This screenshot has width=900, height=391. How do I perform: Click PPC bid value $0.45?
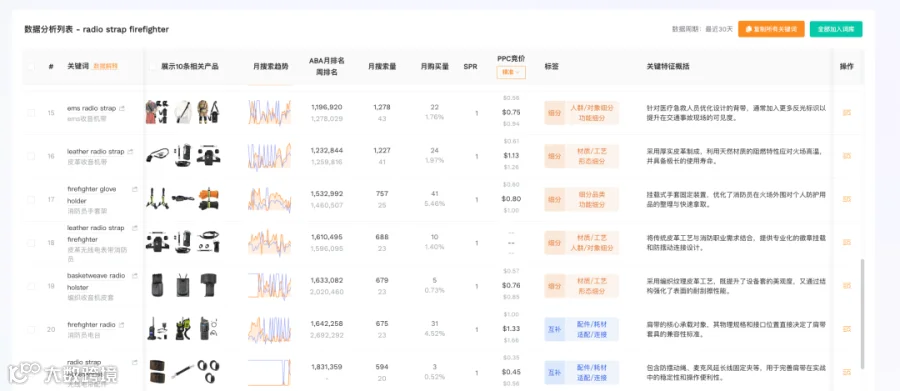(x=511, y=372)
